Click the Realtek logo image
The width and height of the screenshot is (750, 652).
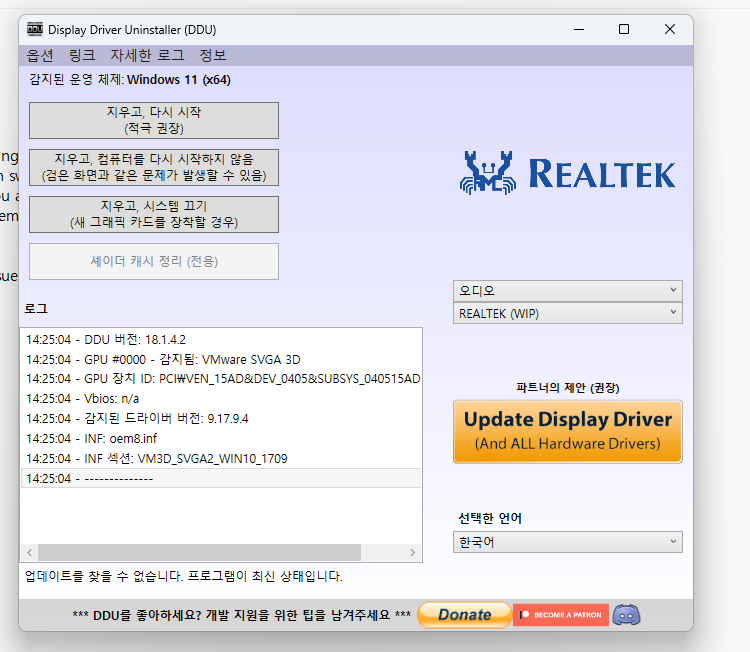point(567,173)
